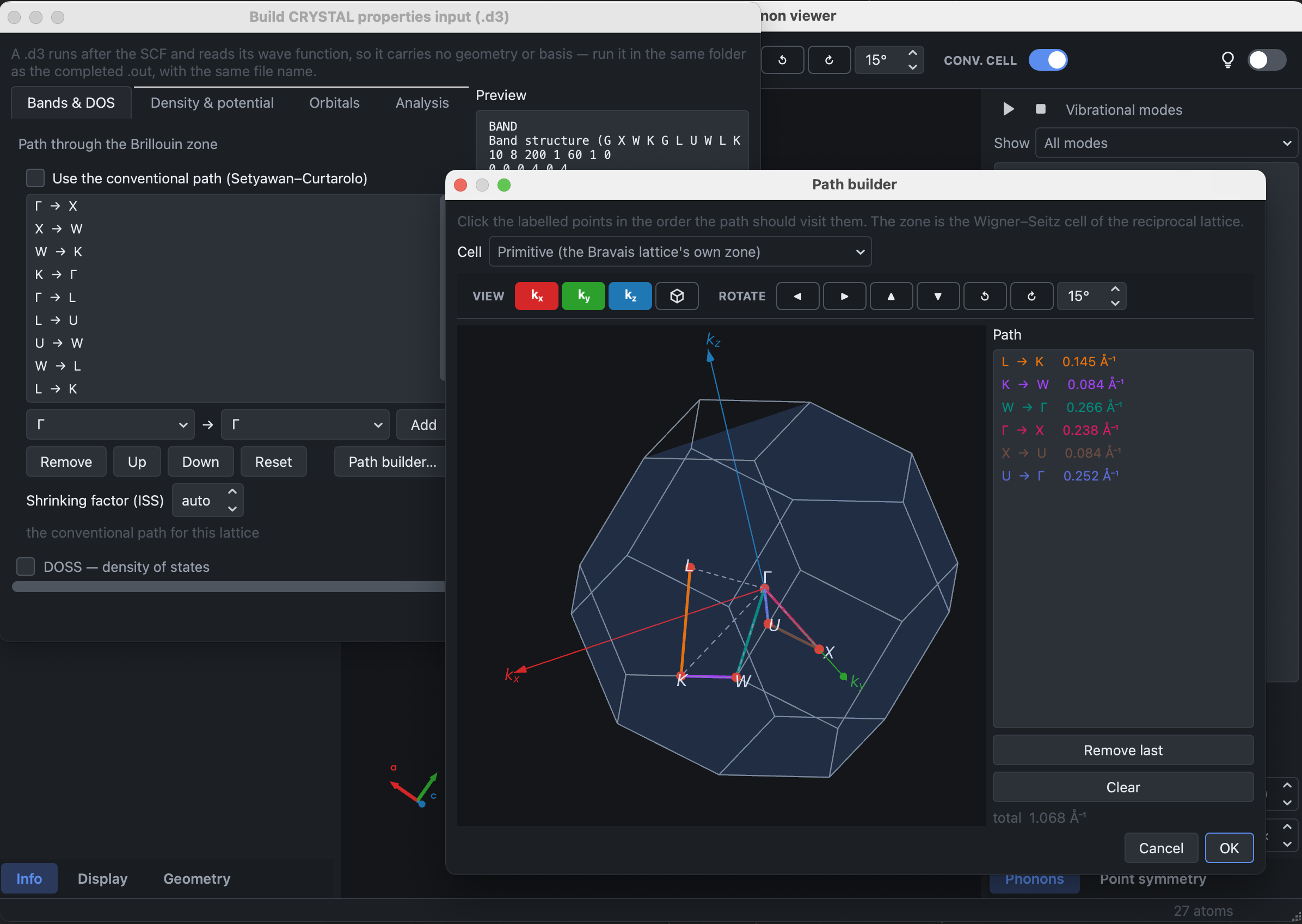Rotate Brillouin zone up in Path builder
The height and width of the screenshot is (924, 1302).
pyautogui.click(x=891, y=296)
